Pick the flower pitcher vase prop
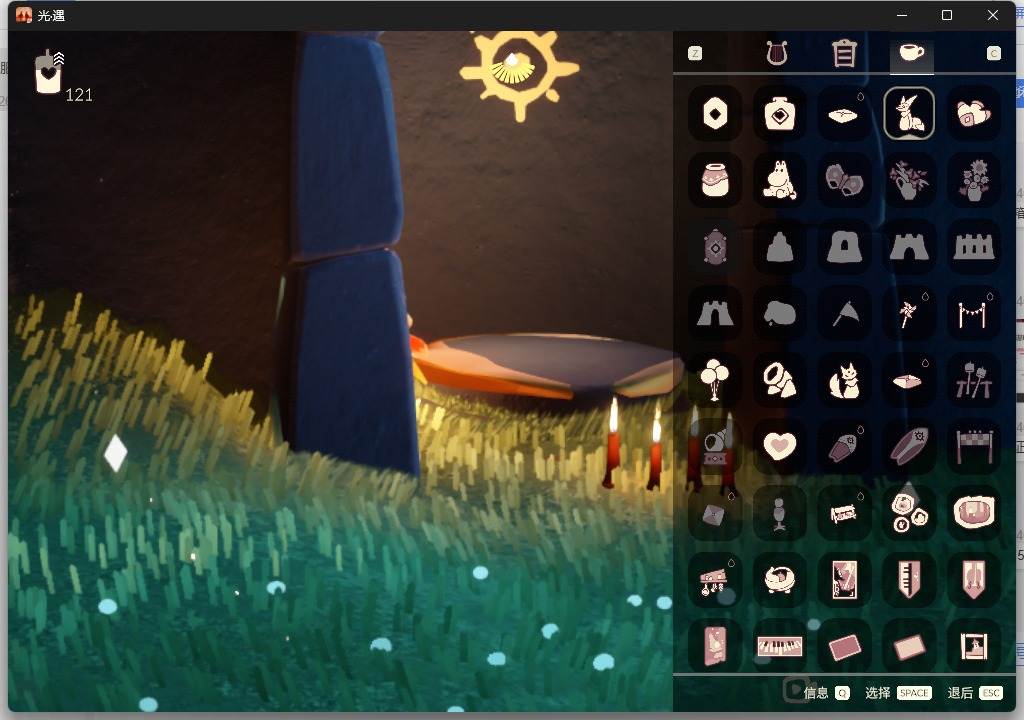This screenshot has width=1024, height=720. (909, 180)
